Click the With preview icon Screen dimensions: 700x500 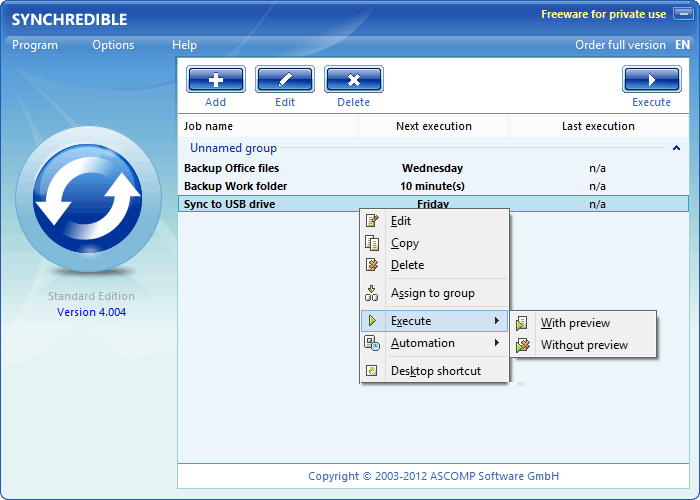point(522,323)
